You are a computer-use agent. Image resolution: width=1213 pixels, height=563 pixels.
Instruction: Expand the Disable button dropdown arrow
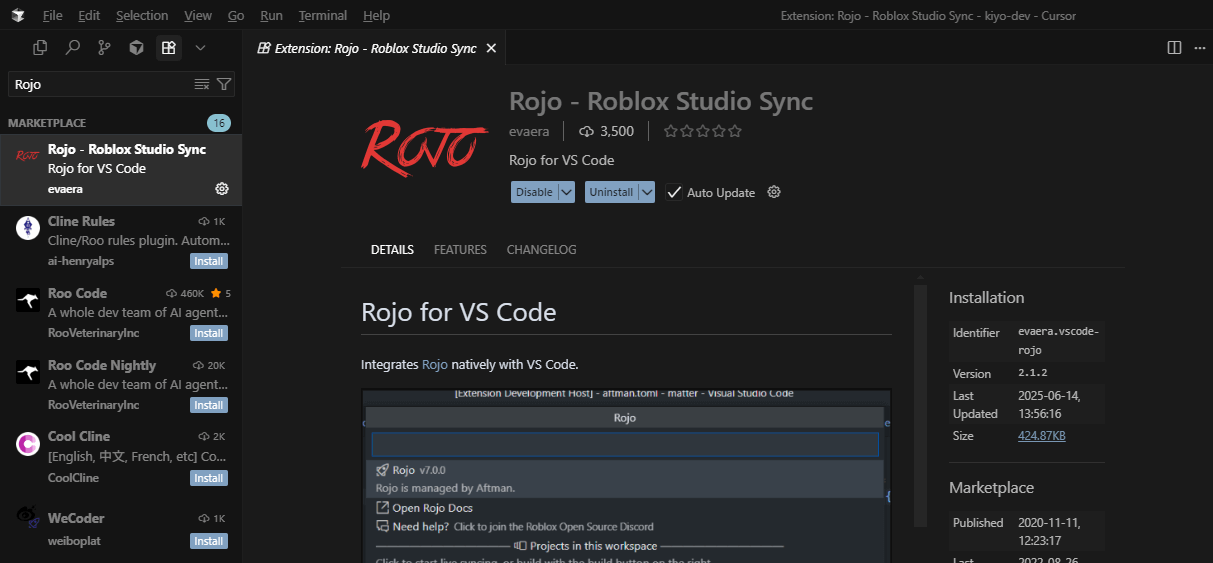566,192
